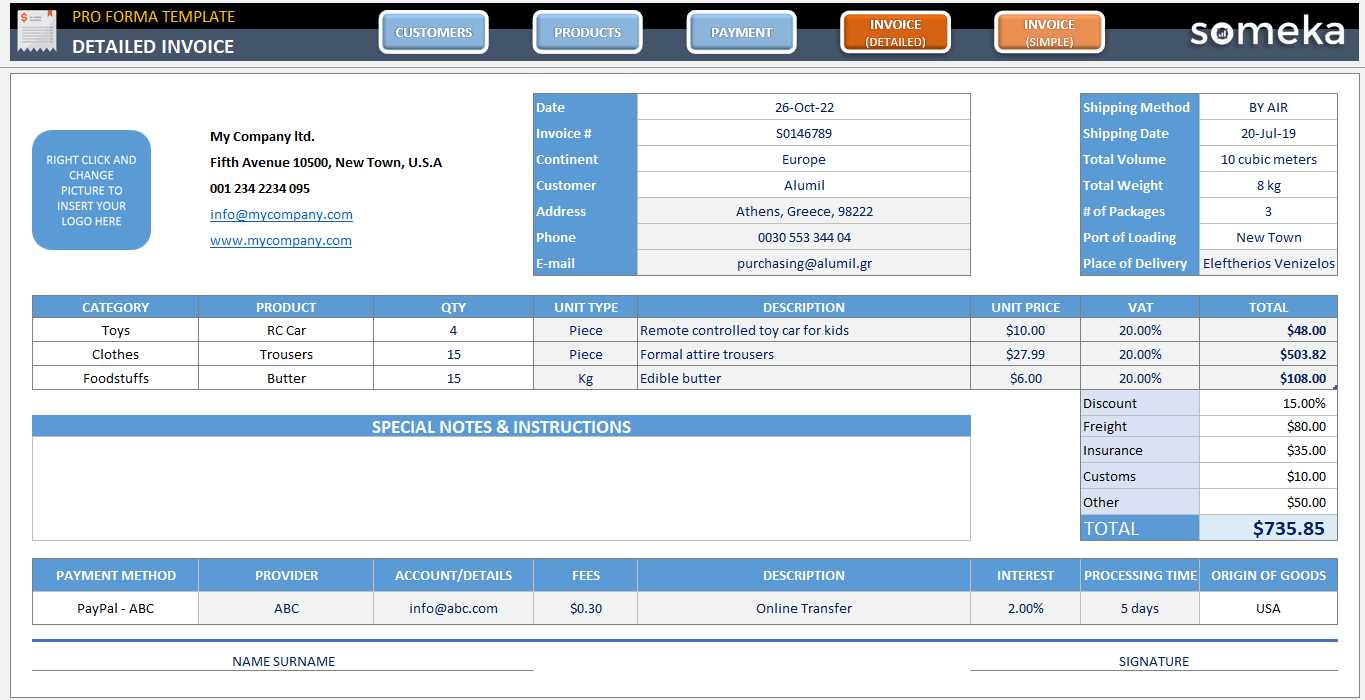Select origin of goods cell USA
1365x700 pixels.
pyautogui.click(x=1268, y=608)
